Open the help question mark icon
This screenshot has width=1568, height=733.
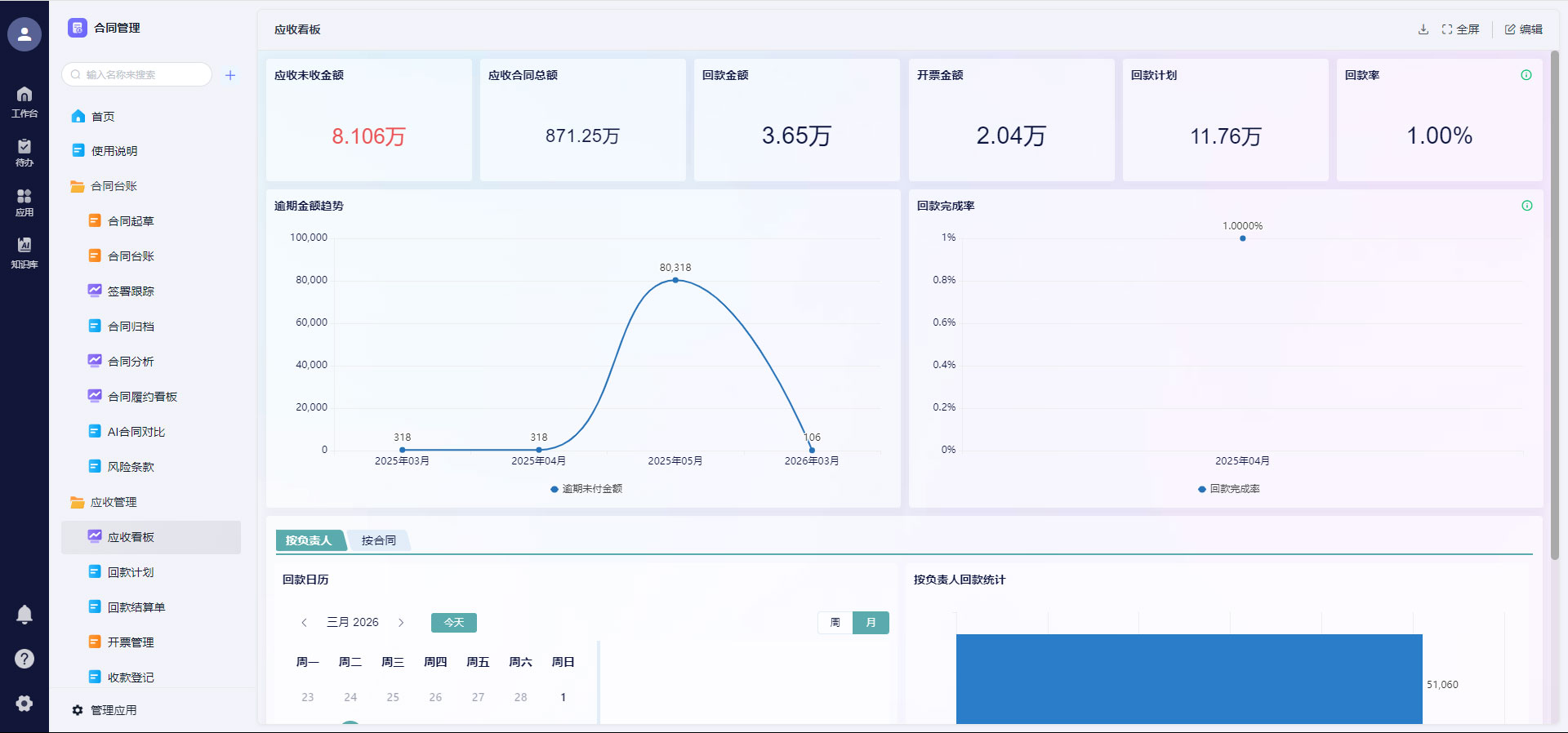pyautogui.click(x=24, y=659)
